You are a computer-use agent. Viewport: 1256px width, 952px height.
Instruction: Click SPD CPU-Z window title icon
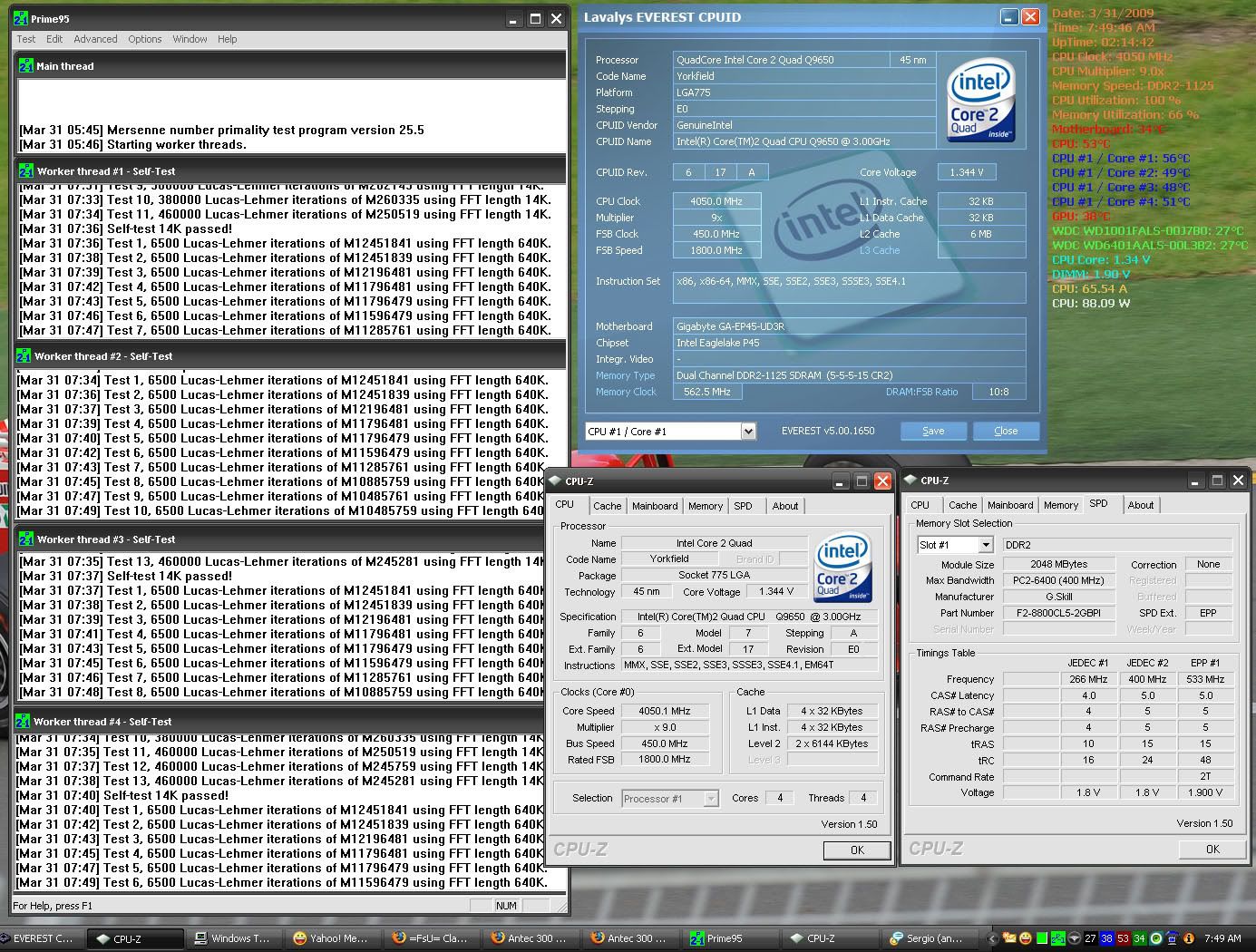(x=911, y=481)
